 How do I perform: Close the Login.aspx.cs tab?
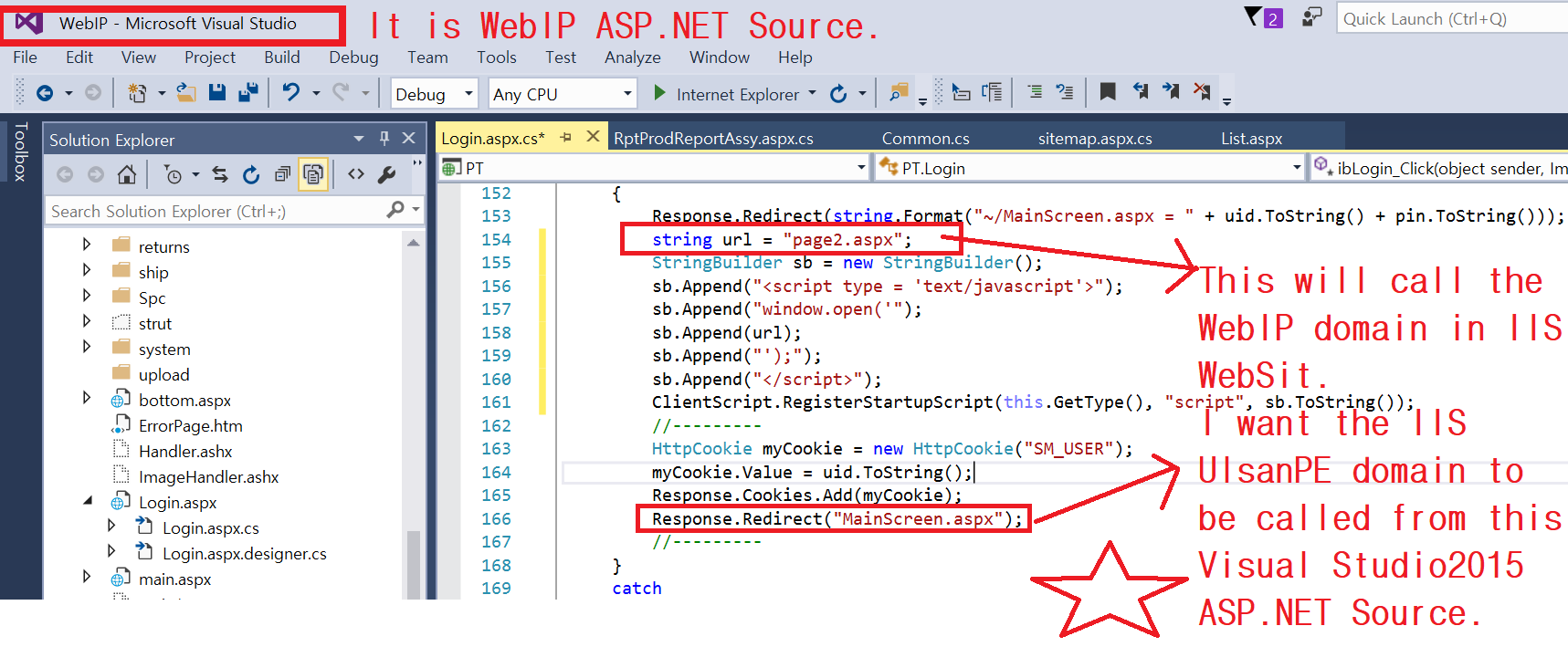[593, 137]
